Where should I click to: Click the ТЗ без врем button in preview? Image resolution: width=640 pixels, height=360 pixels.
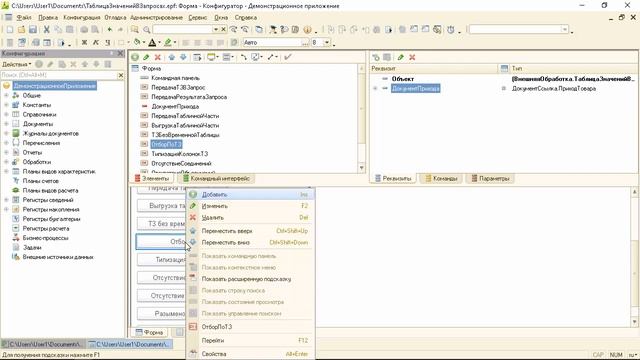161,224
